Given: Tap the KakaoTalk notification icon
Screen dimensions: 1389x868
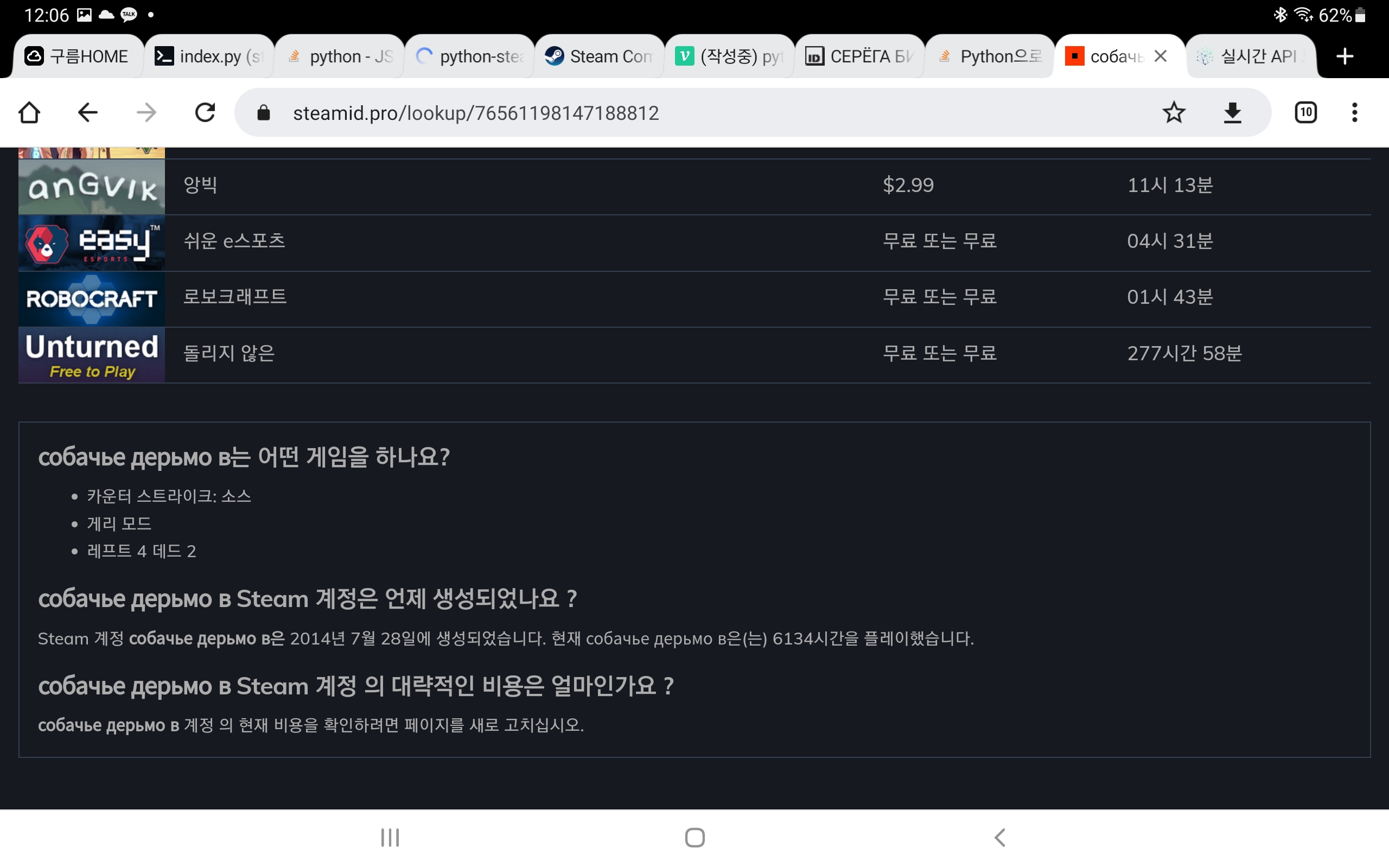Looking at the screenshot, I should [129, 15].
